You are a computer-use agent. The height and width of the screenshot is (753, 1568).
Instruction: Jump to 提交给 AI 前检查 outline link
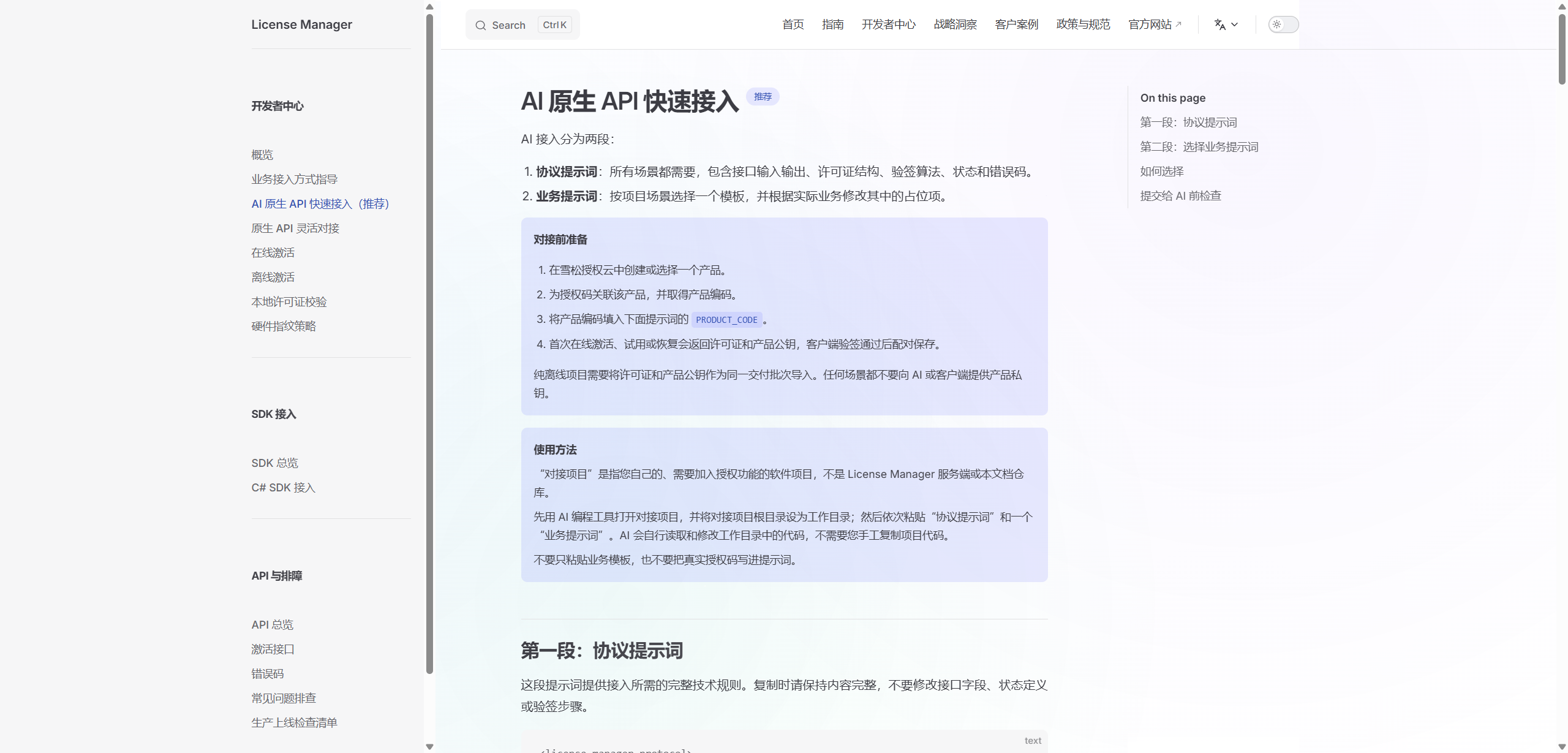[x=1180, y=196]
